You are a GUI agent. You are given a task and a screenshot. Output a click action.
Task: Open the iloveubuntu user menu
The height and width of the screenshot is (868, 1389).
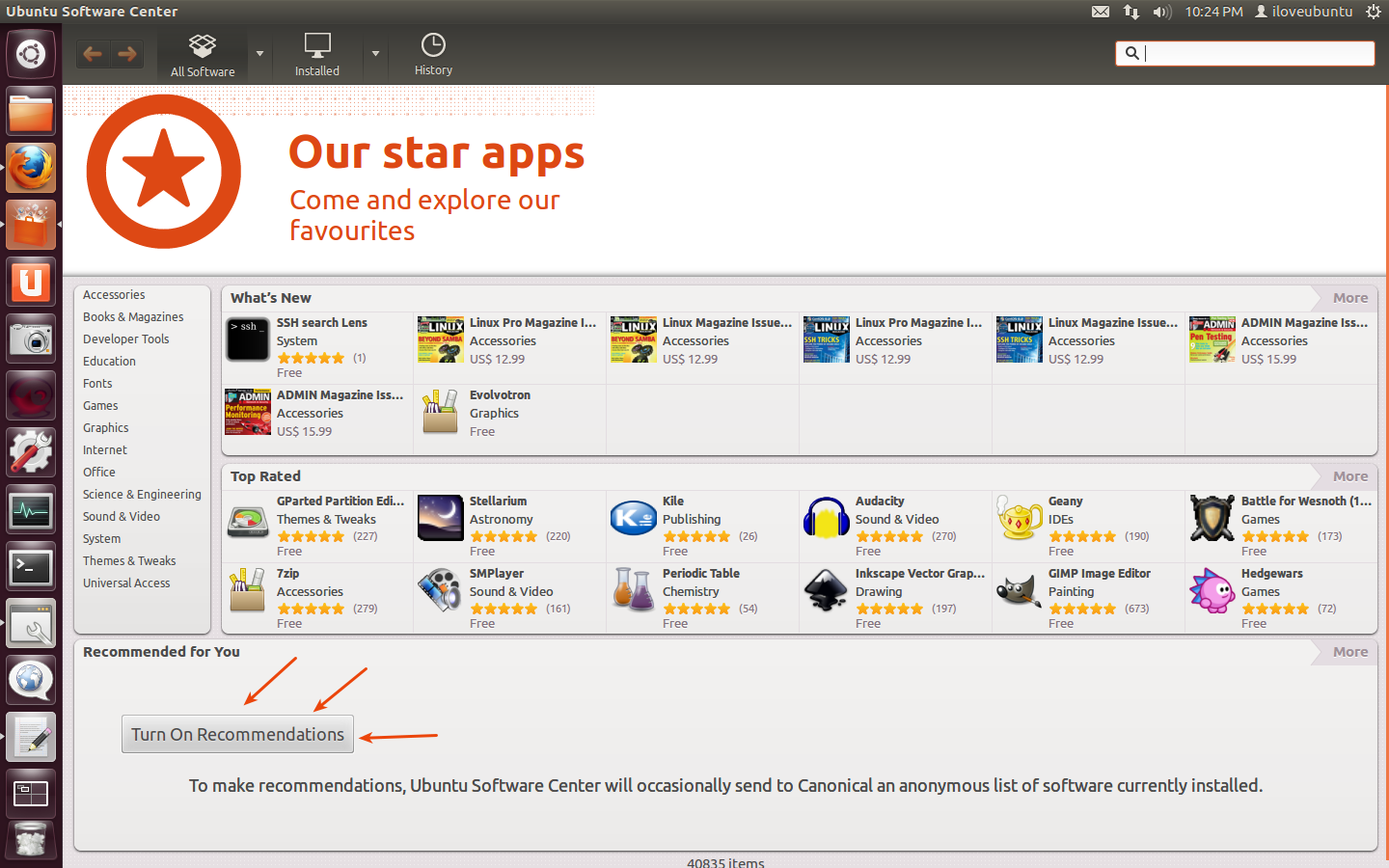(1304, 12)
